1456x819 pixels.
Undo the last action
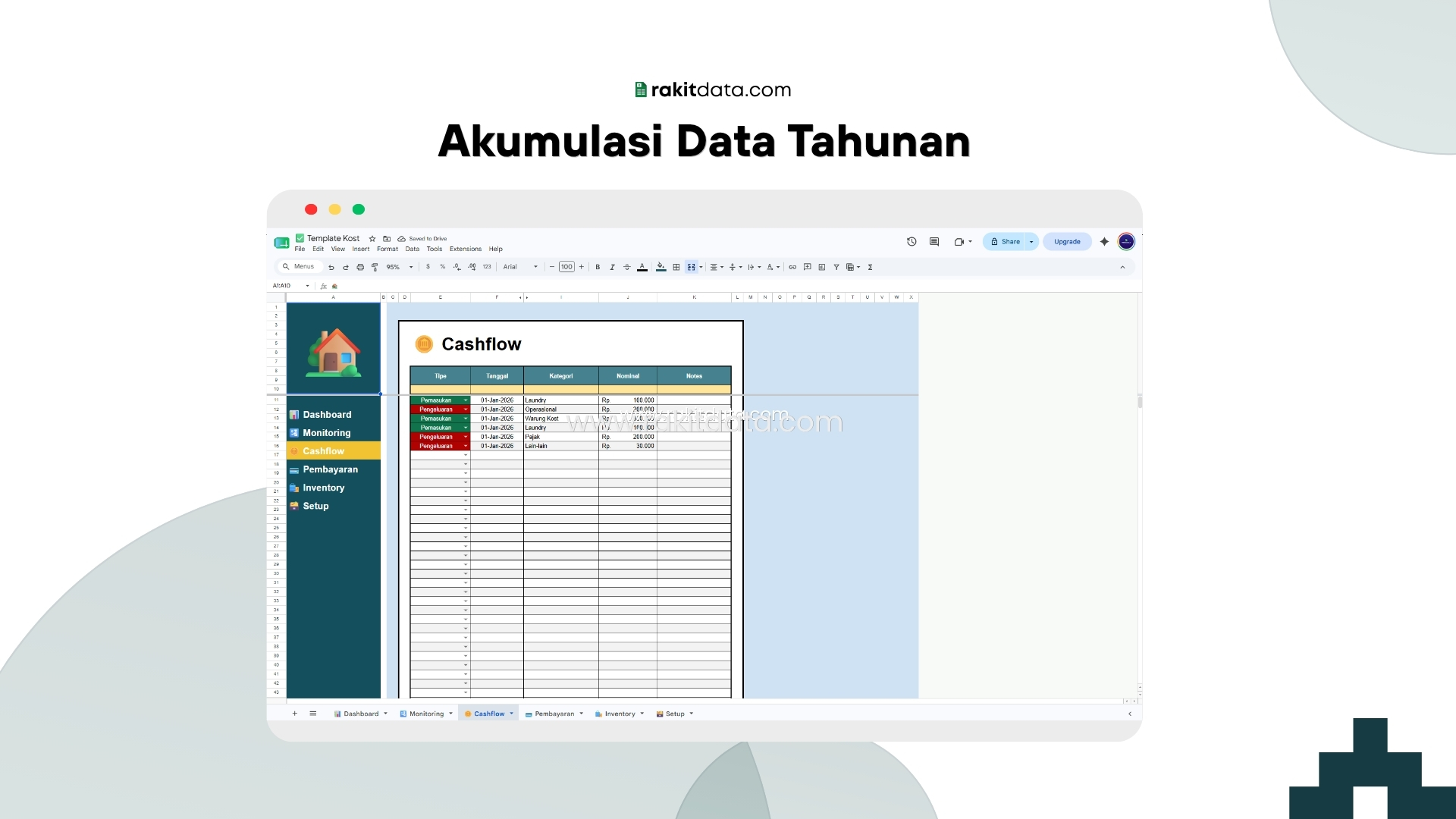[331, 267]
